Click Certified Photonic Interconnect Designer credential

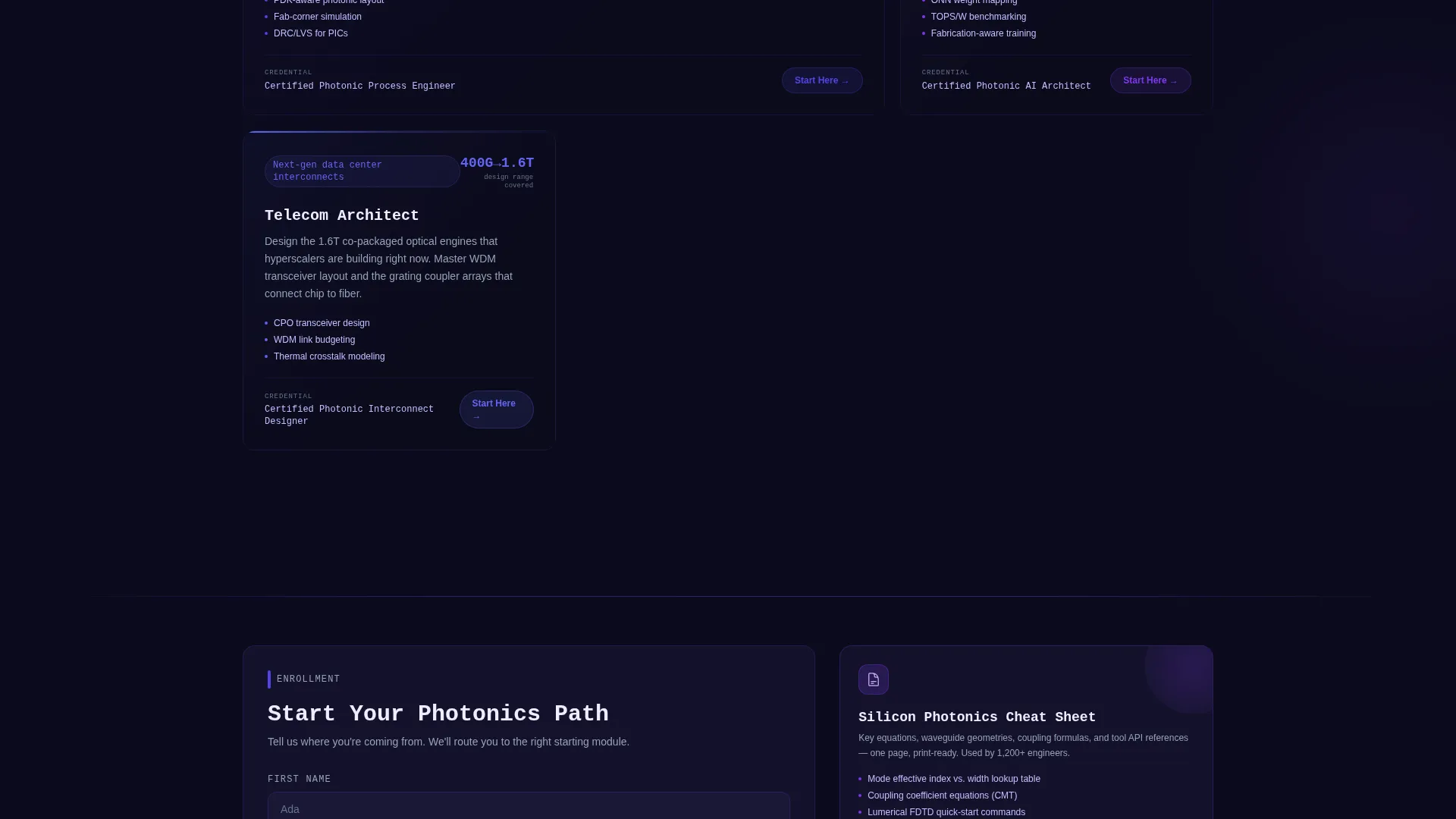click(x=349, y=415)
